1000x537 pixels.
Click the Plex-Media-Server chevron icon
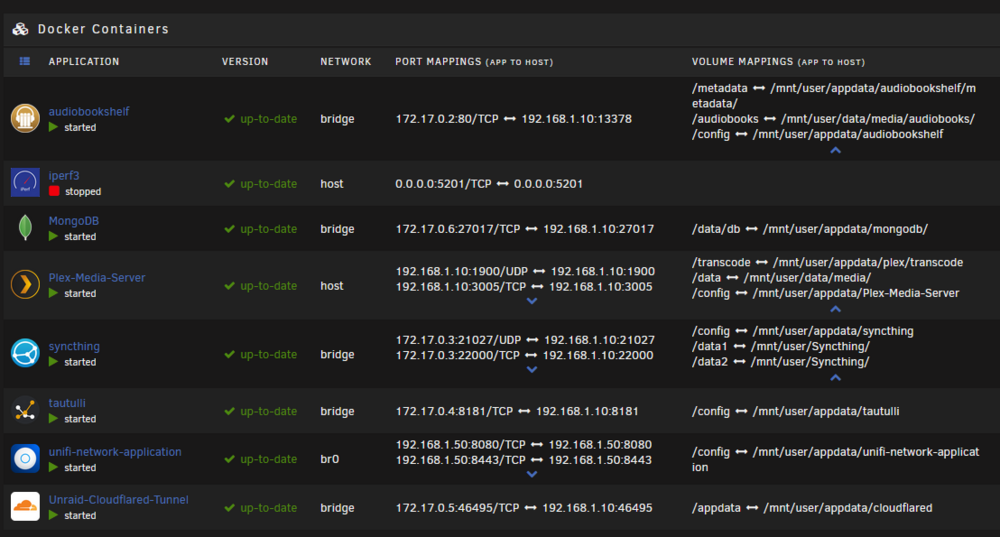[x=25, y=285]
